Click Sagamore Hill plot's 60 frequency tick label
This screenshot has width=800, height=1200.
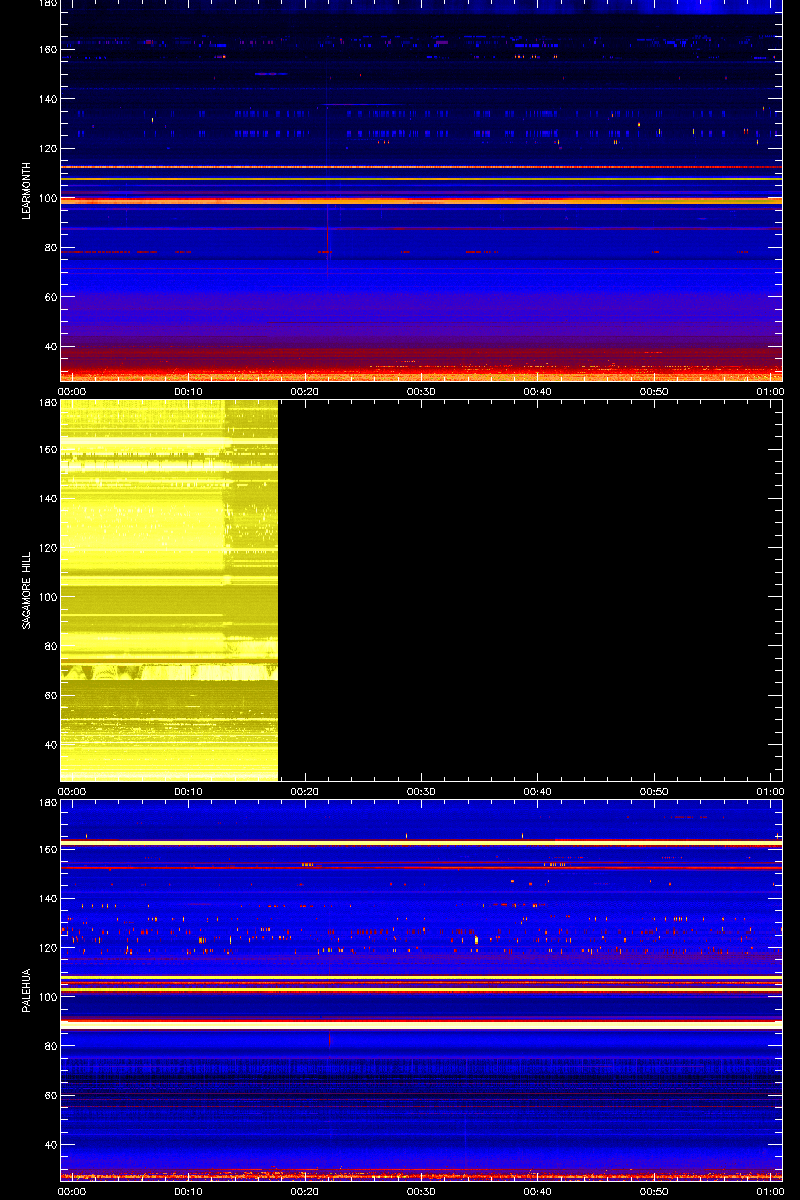[x=49, y=697]
